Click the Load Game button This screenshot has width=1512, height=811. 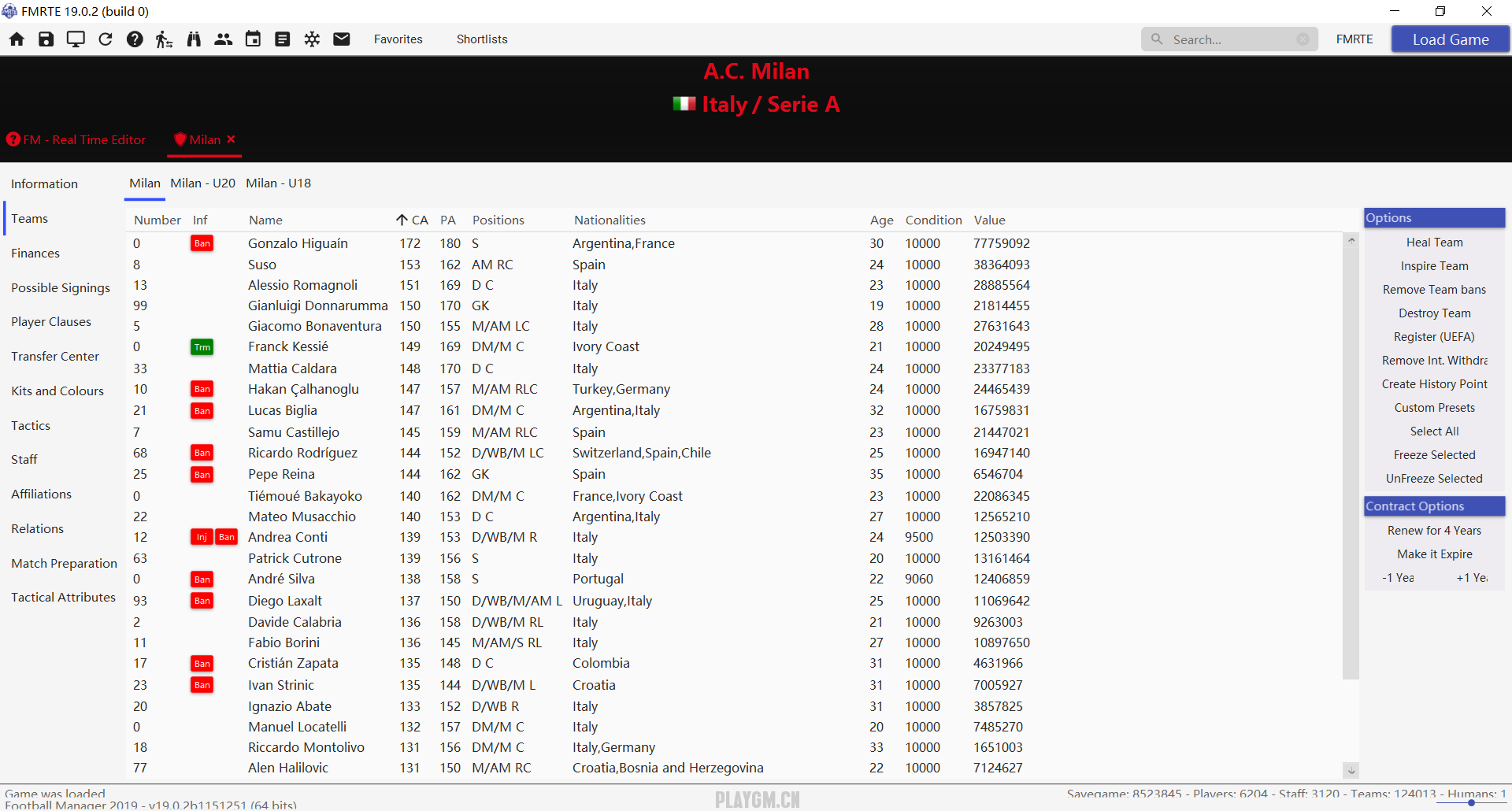pos(1451,39)
